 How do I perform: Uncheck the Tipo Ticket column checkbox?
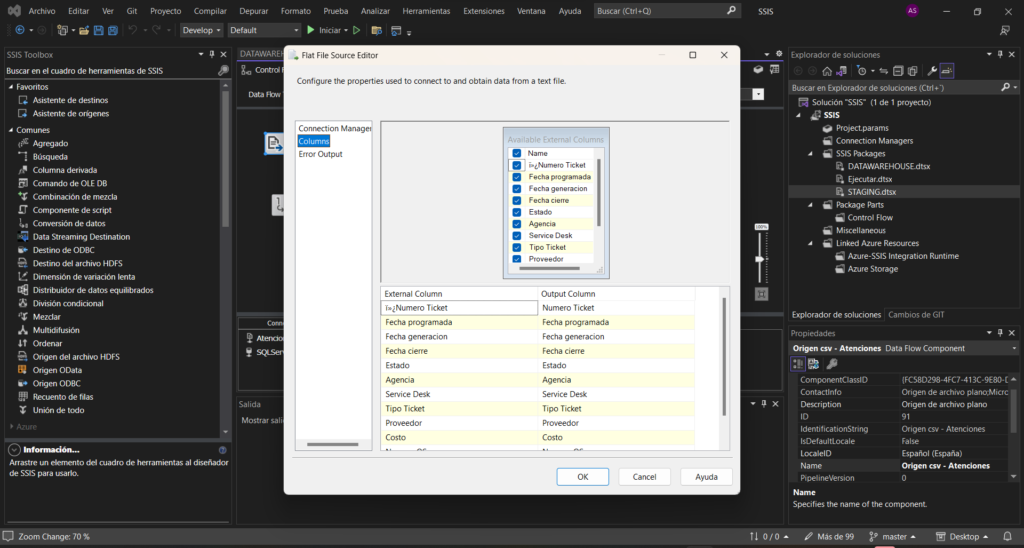click(517, 247)
